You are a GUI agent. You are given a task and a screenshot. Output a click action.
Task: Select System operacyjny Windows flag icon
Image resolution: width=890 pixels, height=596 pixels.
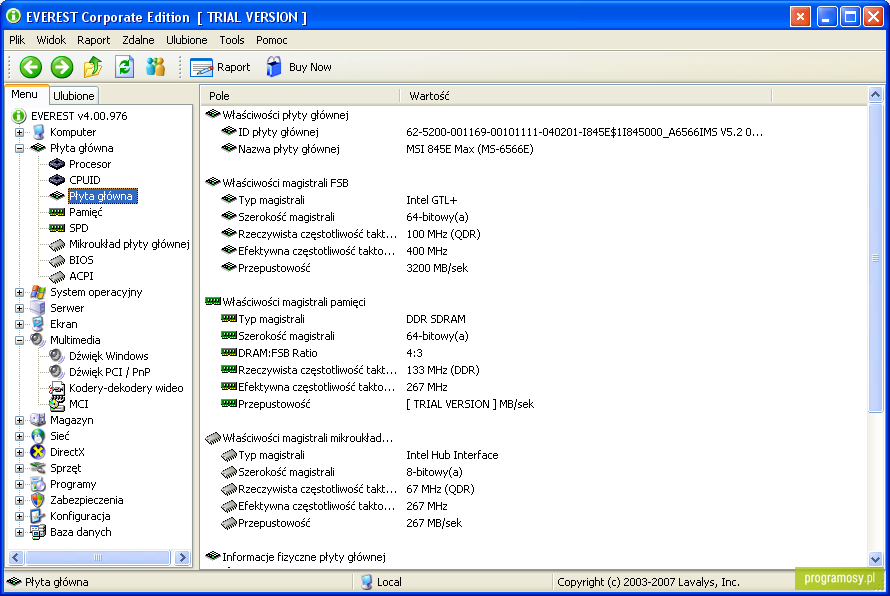(x=38, y=292)
